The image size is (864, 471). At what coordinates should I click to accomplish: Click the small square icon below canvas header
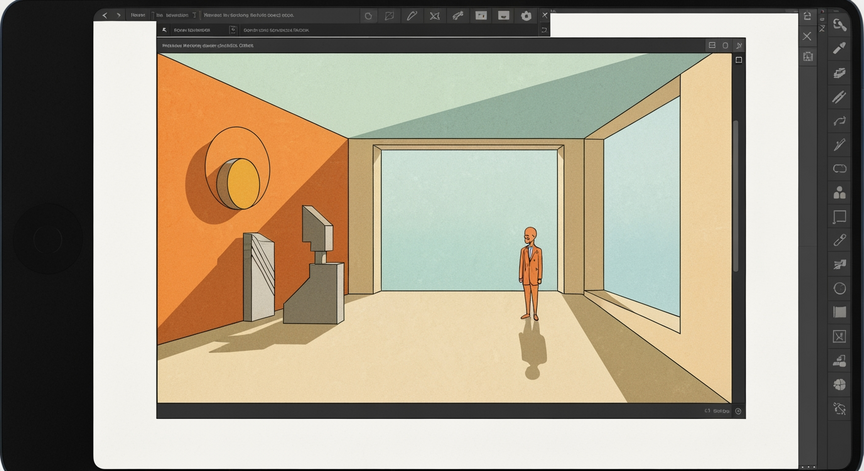[x=739, y=60]
